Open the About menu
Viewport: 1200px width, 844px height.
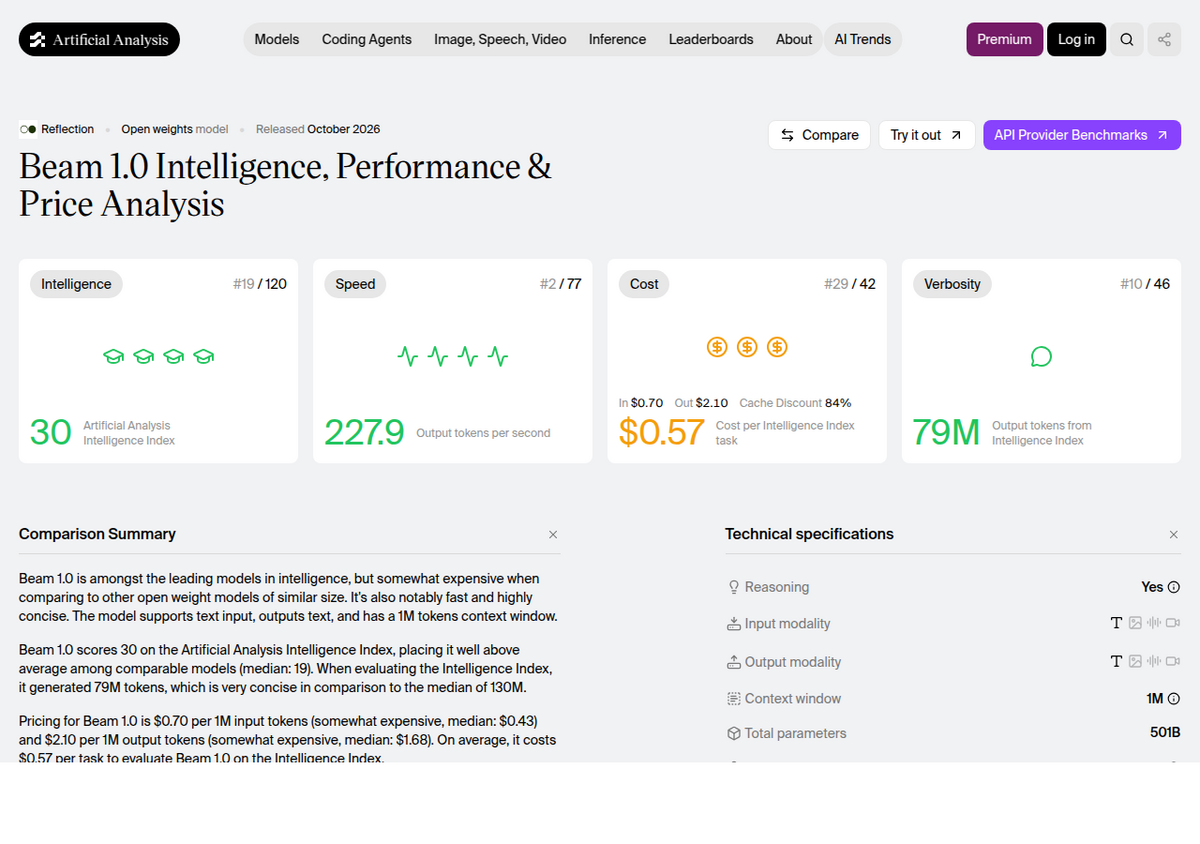(x=794, y=40)
